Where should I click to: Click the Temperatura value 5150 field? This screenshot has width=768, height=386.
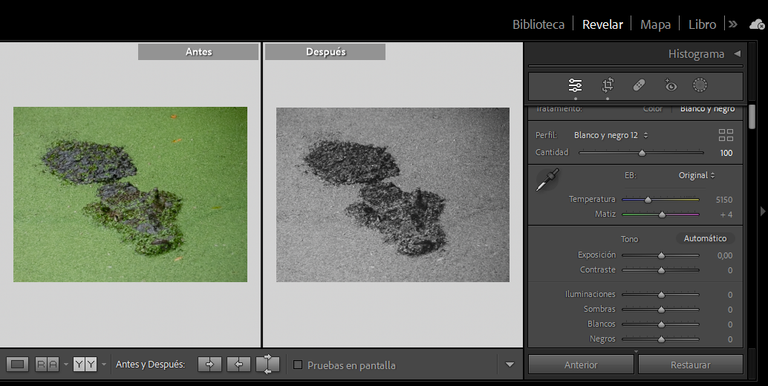click(724, 200)
